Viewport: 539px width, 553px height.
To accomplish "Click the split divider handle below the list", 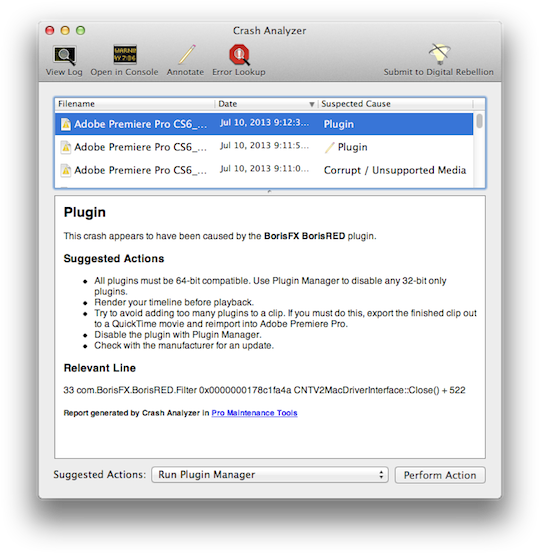I will point(270,192).
